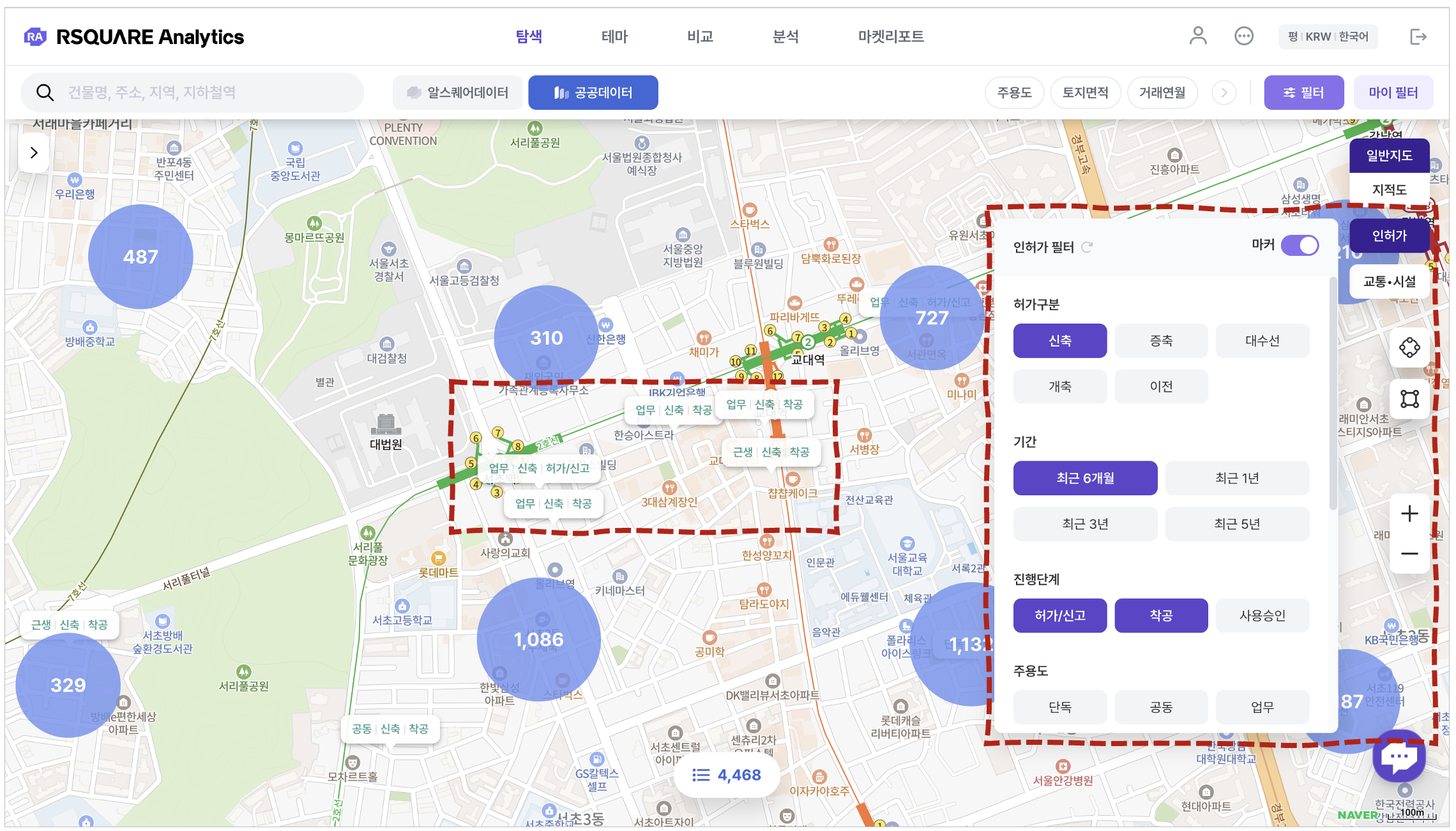Click the current location target icon
The width and height of the screenshot is (1456, 831).
(x=1409, y=348)
